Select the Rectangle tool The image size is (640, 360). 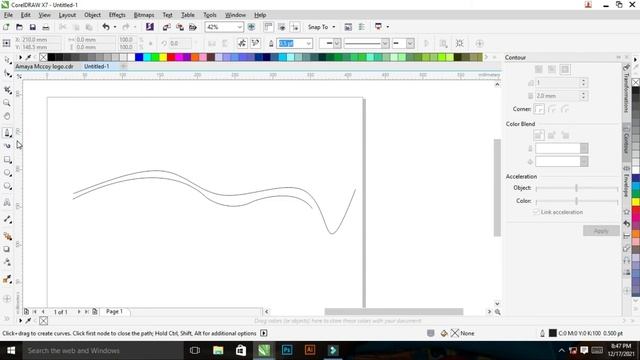tap(7, 159)
